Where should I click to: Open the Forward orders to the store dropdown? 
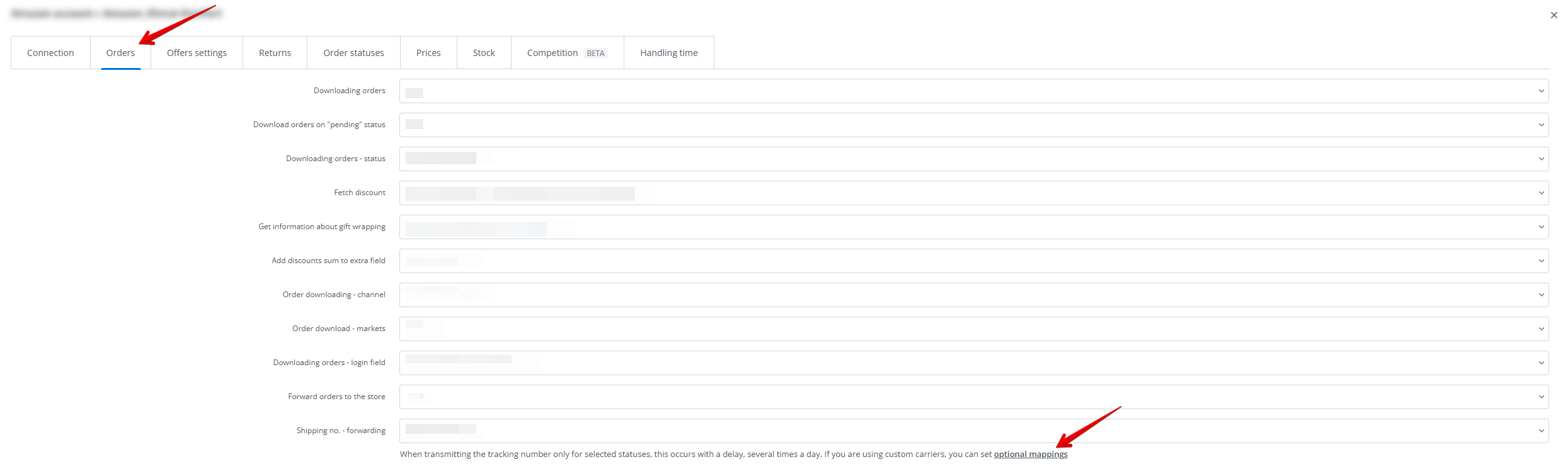click(x=973, y=397)
